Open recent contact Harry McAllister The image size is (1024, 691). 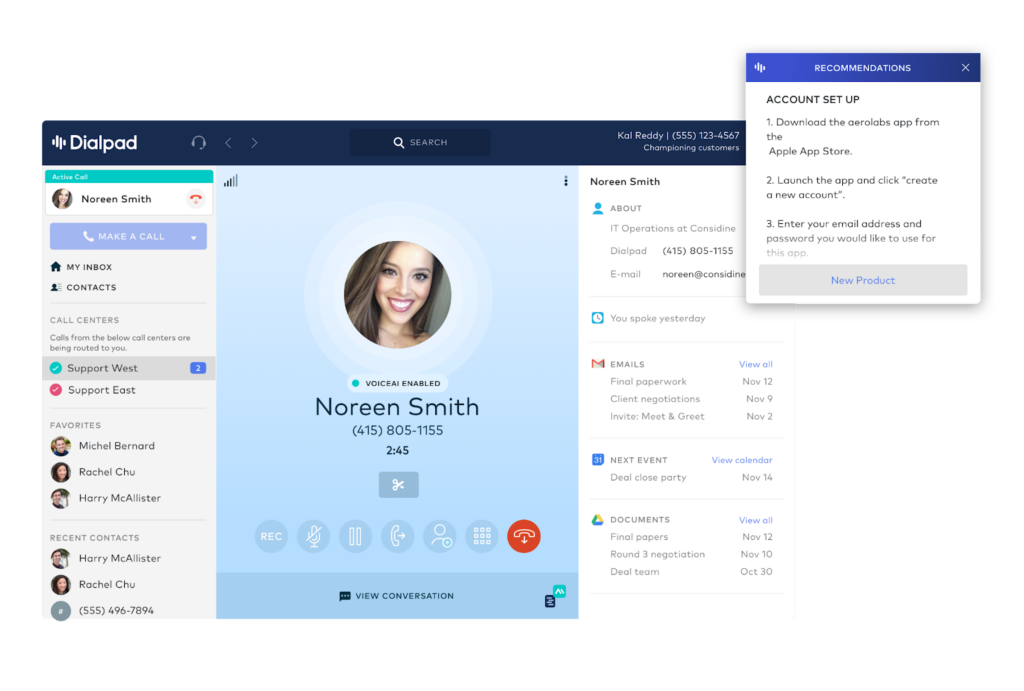[106, 558]
